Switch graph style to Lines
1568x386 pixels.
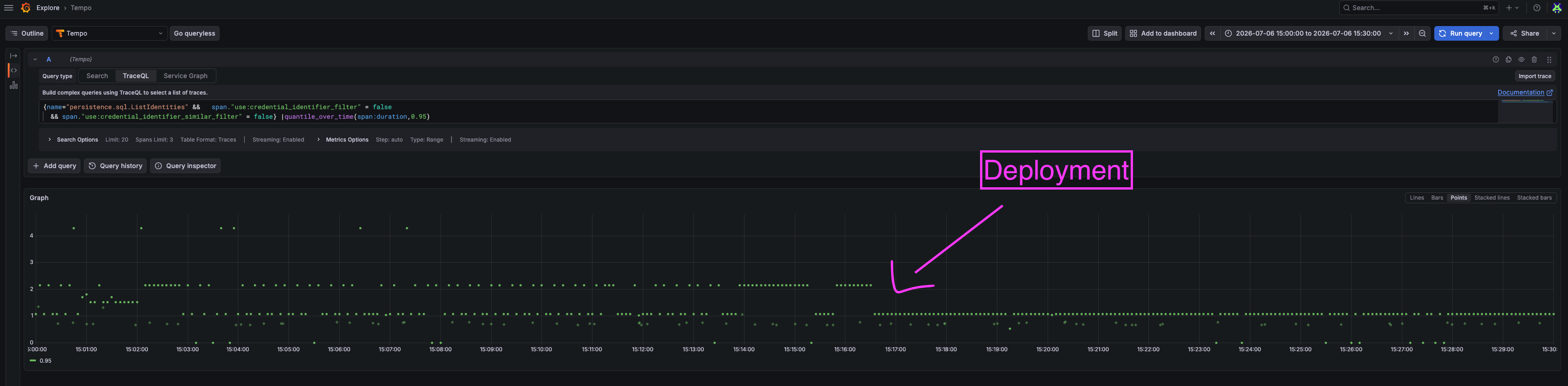pos(1416,198)
